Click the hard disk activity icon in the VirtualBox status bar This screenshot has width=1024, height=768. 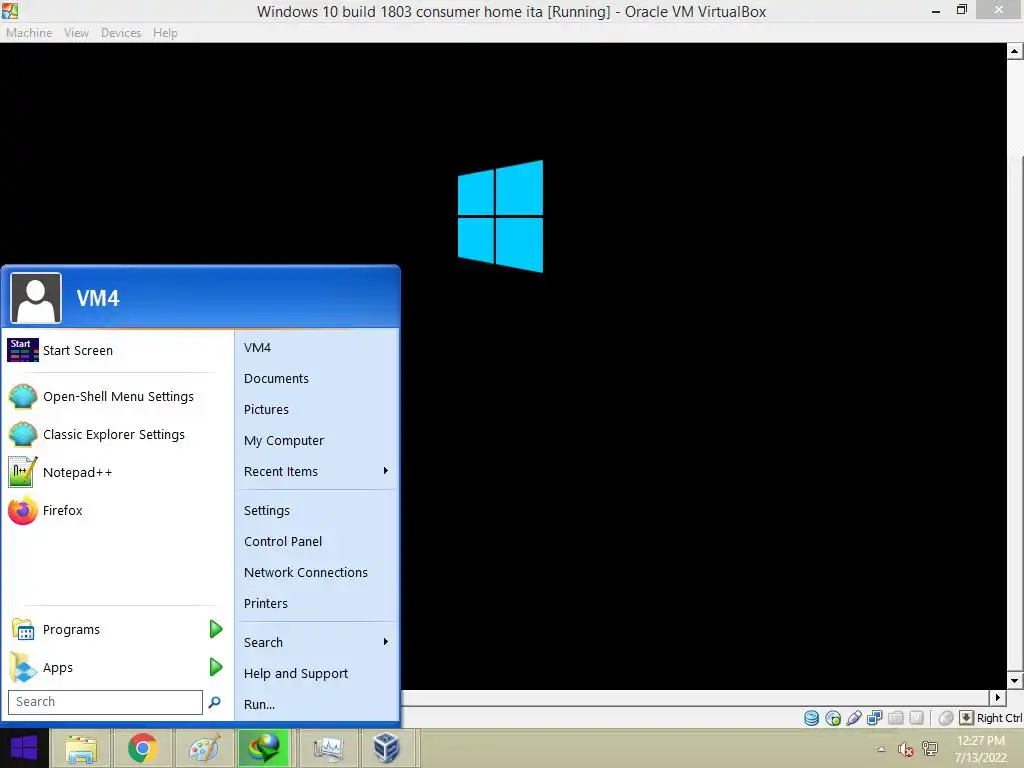(811, 718)
